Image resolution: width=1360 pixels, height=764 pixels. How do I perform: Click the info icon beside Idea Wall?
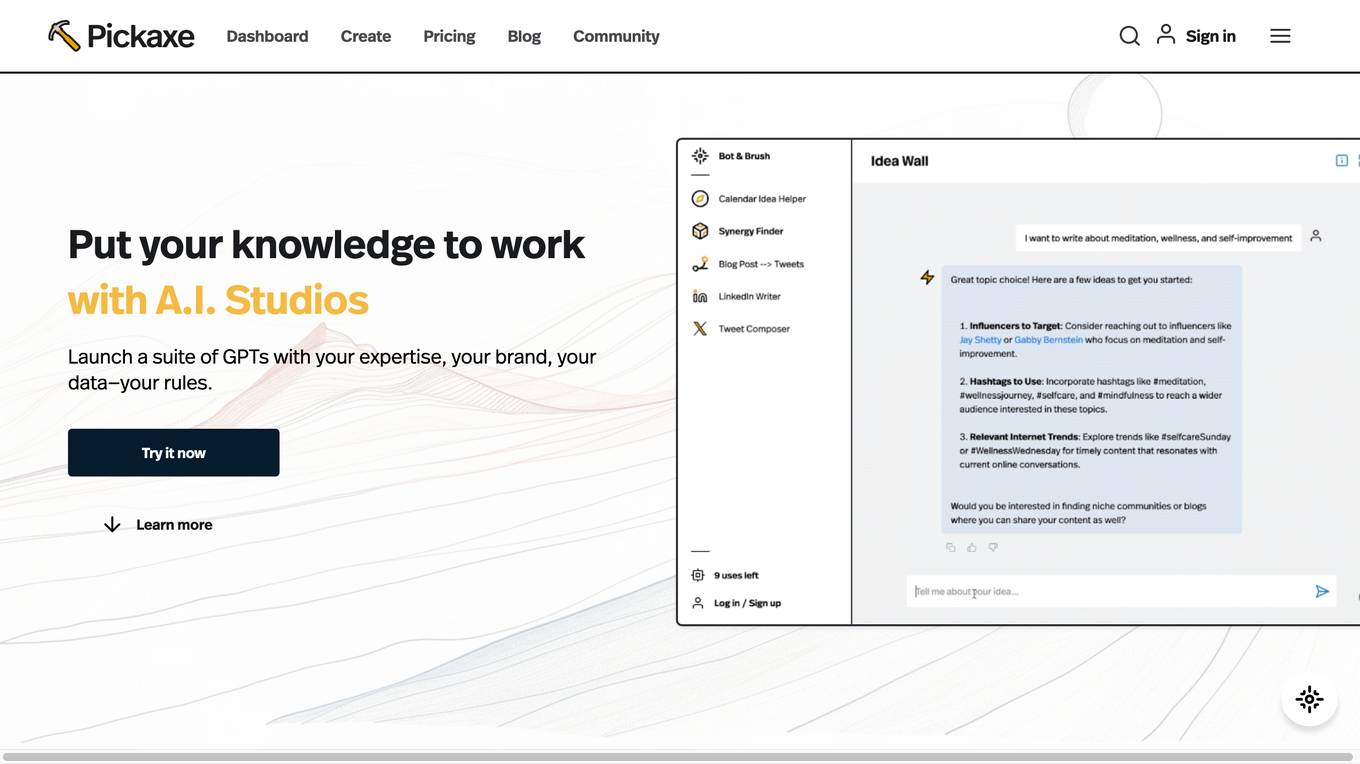coord(1342,161)
